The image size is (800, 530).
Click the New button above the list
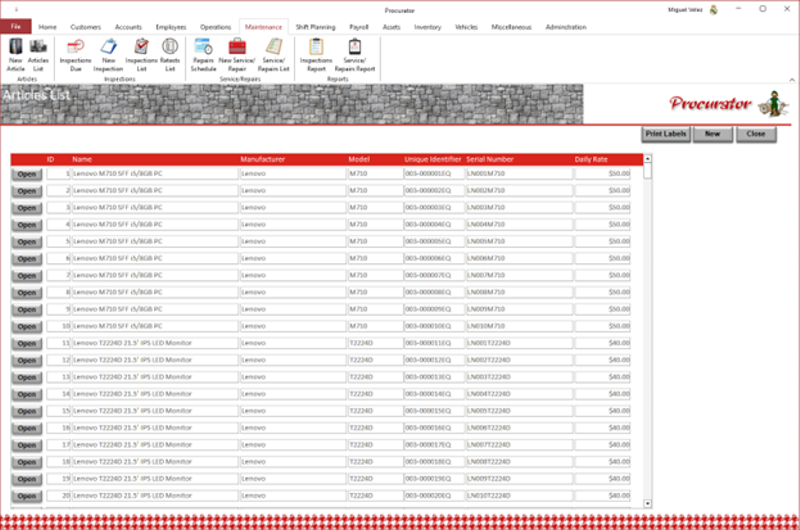[x=712, y=133]
